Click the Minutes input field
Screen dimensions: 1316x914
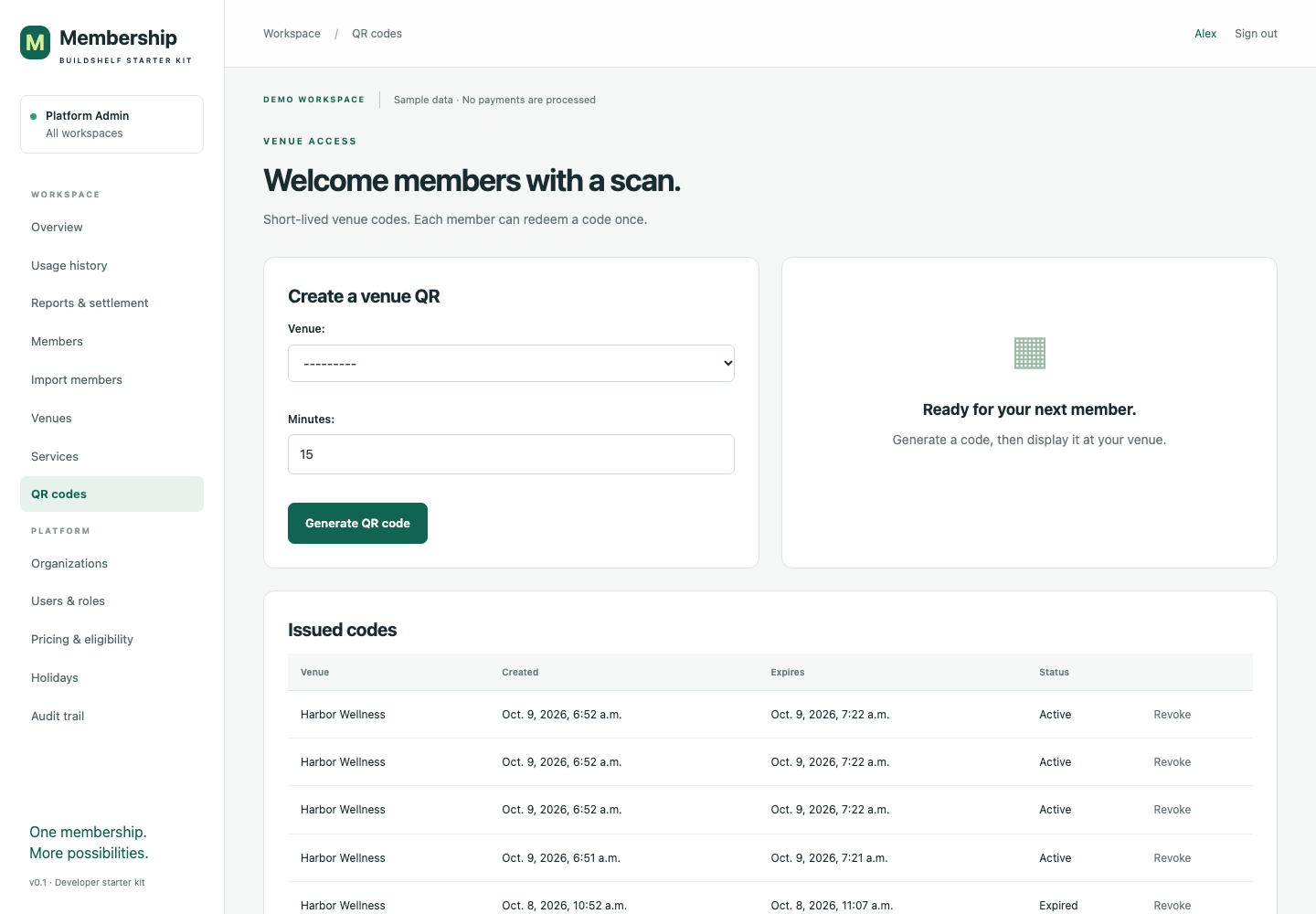511,454
